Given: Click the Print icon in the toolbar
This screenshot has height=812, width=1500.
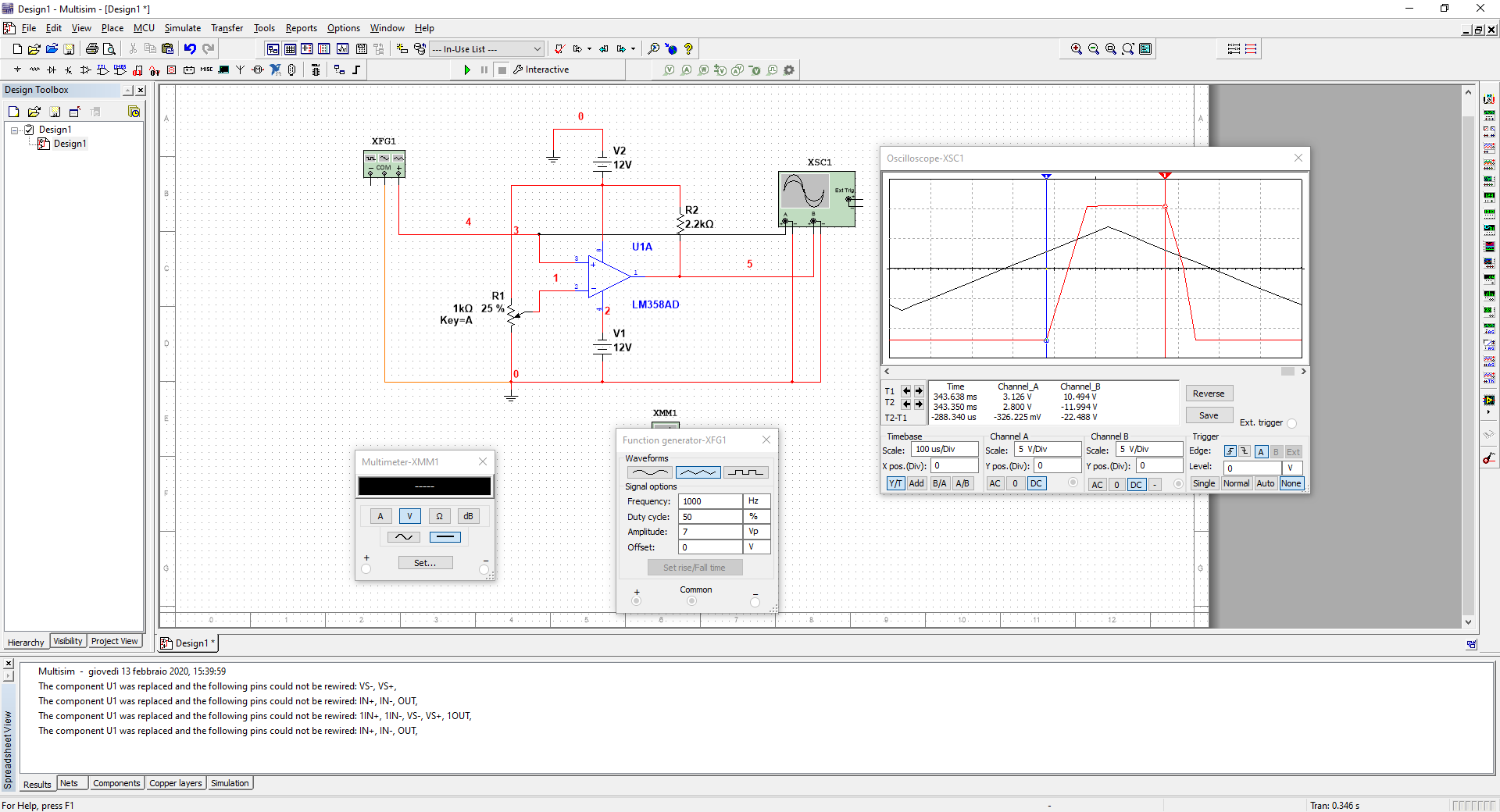Looking at the screenshot, I should coord(91,49).
